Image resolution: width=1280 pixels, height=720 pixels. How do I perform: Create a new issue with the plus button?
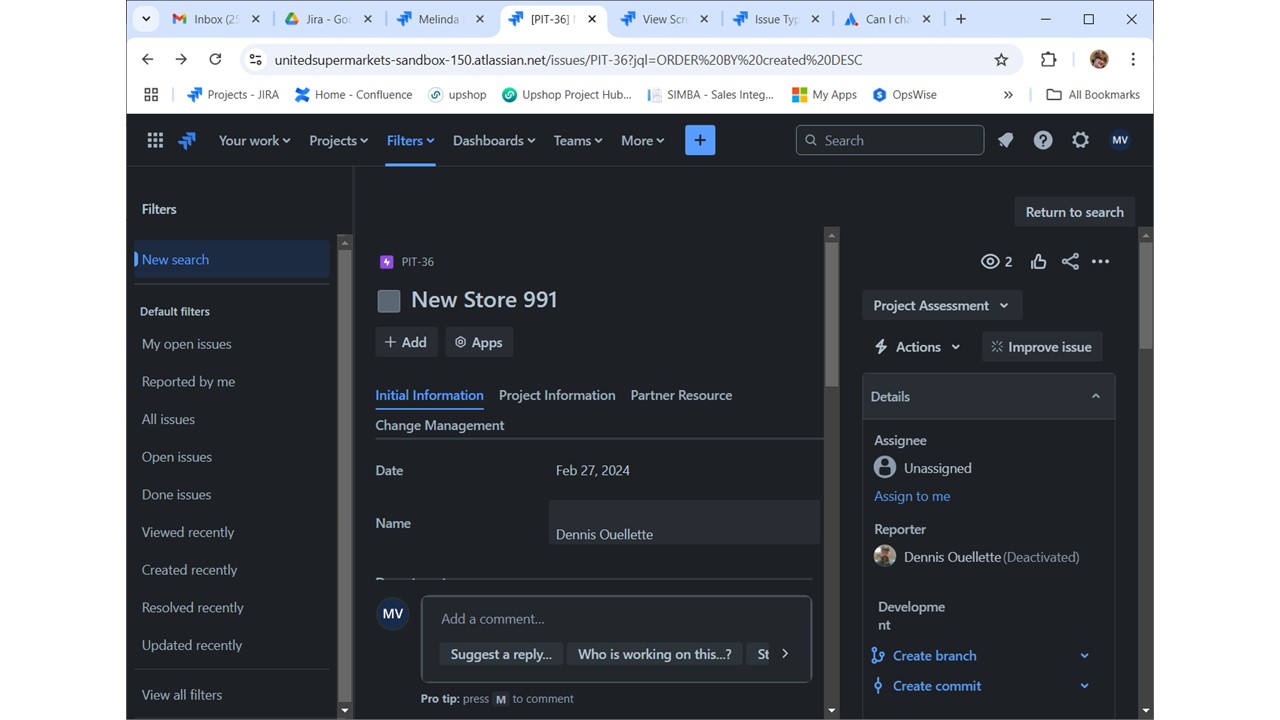(x=699, y=140)
